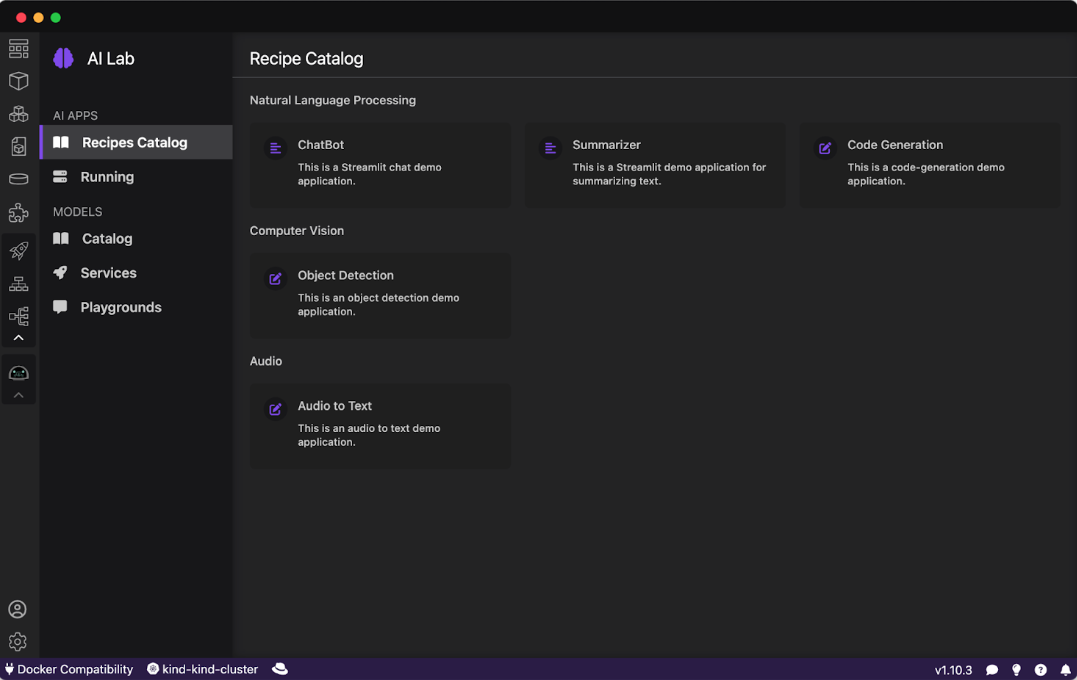Click the Red Hat icon in status bar
This screenshot has height=680, width=1077.
click(280, 669)
